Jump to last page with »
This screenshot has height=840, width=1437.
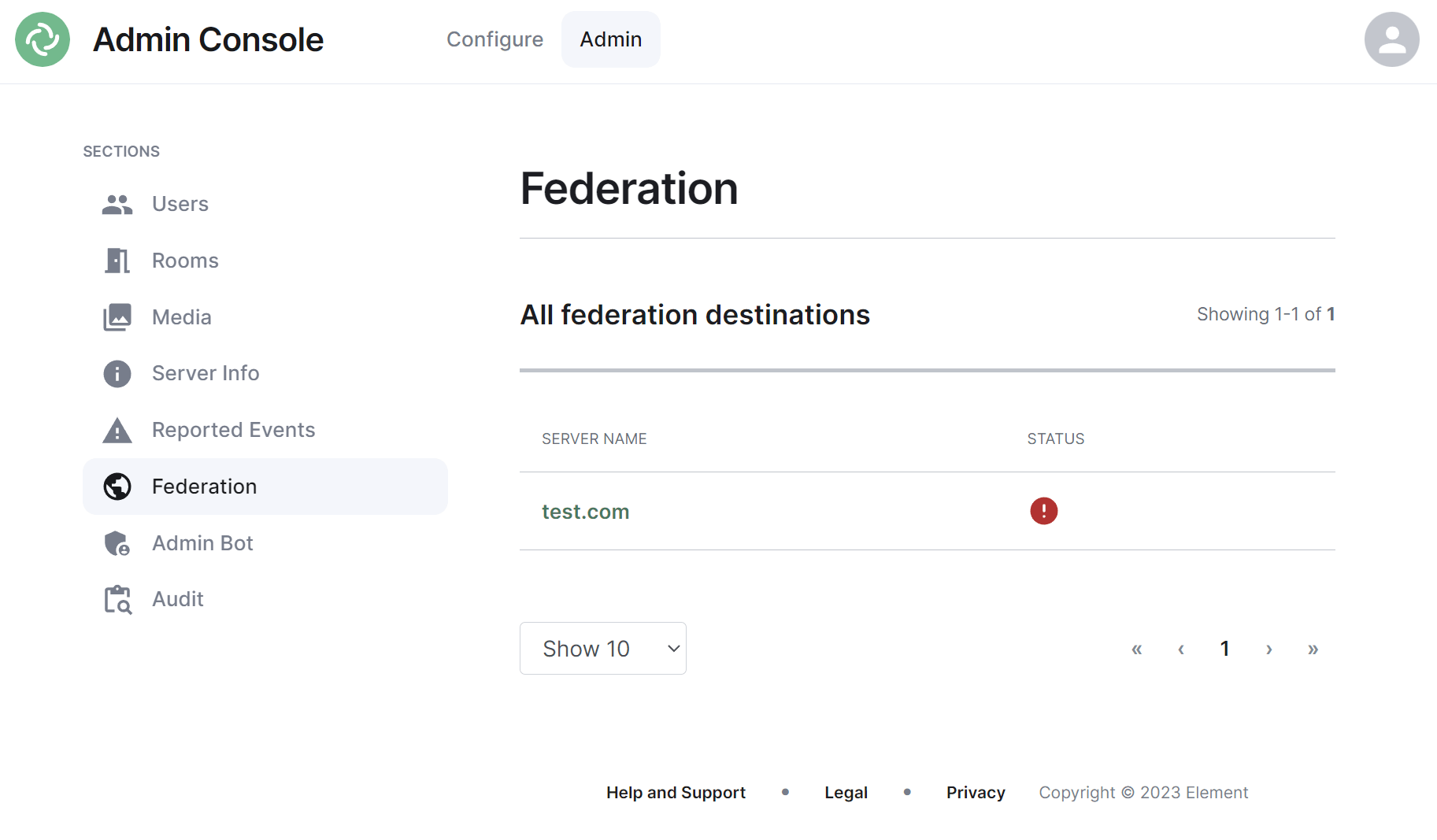tap(1313, 649)
